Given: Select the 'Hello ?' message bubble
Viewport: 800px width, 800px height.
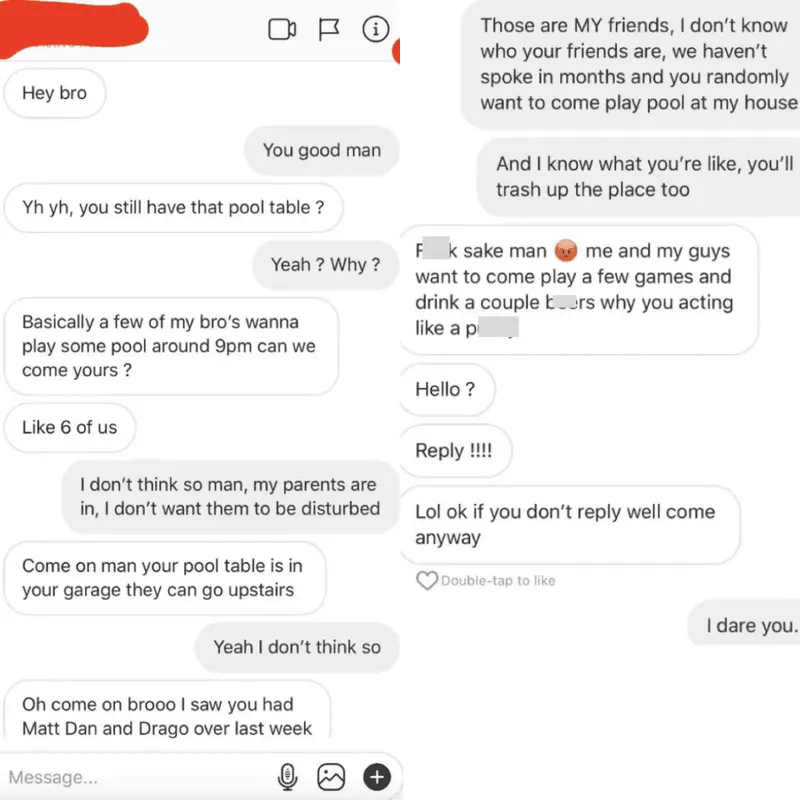Looking at the screenshot, I should tap(446, 389).
